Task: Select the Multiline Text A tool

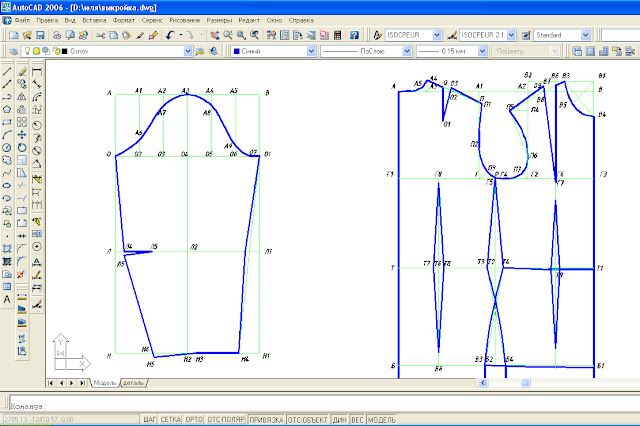Action: [7, 300]
